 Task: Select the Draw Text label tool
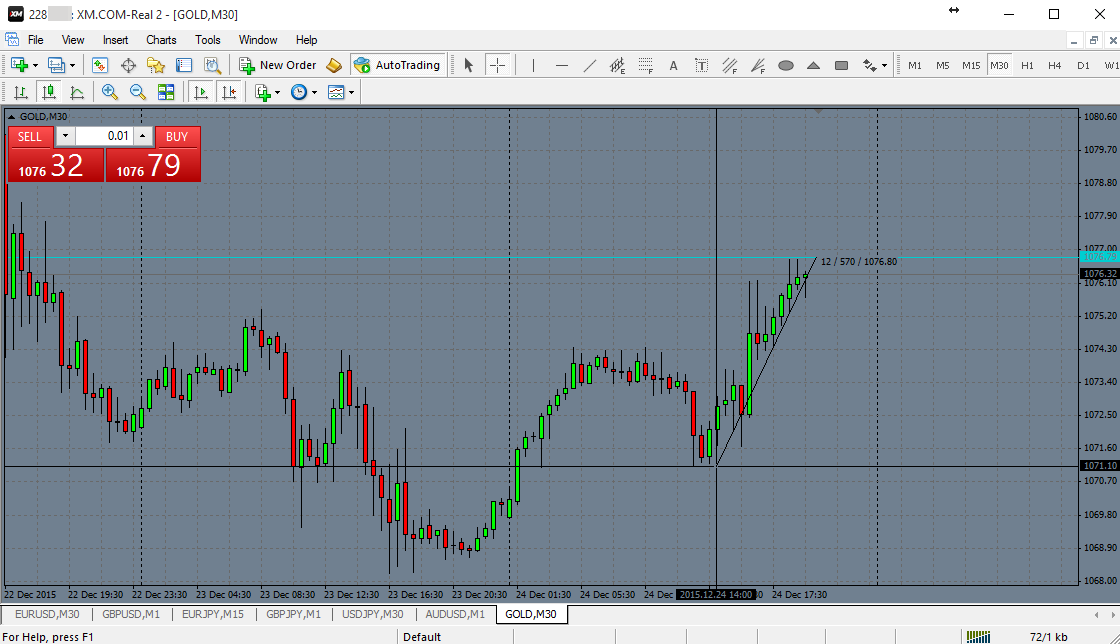(701, 66)
